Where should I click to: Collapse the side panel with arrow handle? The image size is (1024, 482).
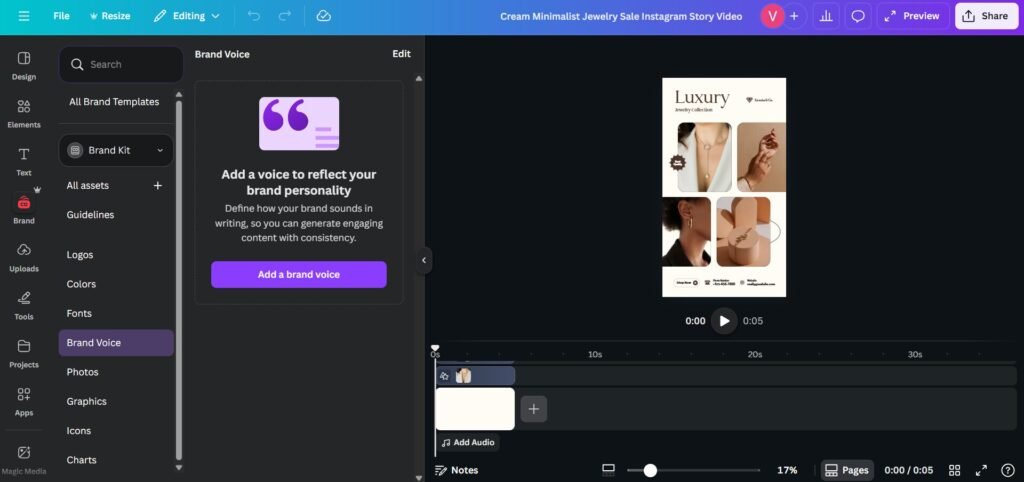tap(424, 260)
